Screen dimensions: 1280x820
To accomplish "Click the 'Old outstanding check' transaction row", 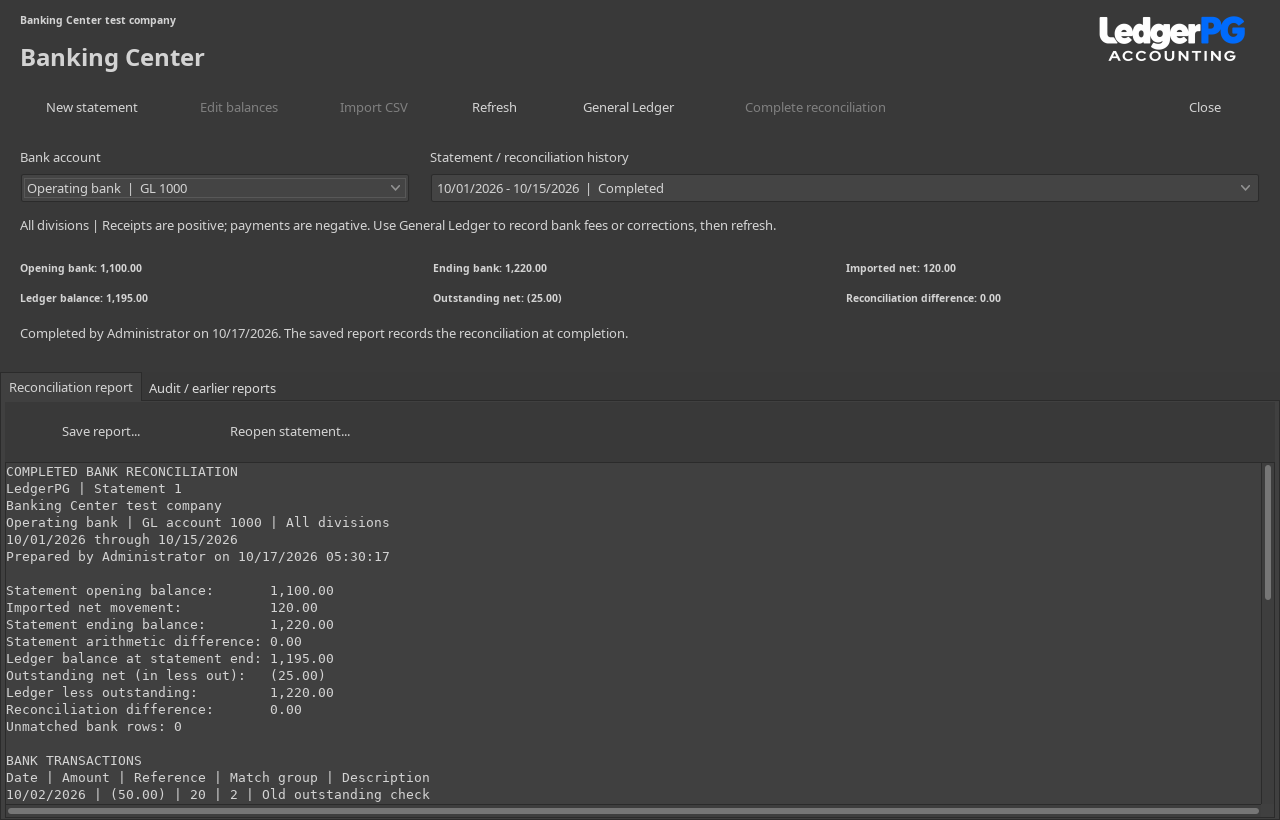I will click(x=218, y=794).
